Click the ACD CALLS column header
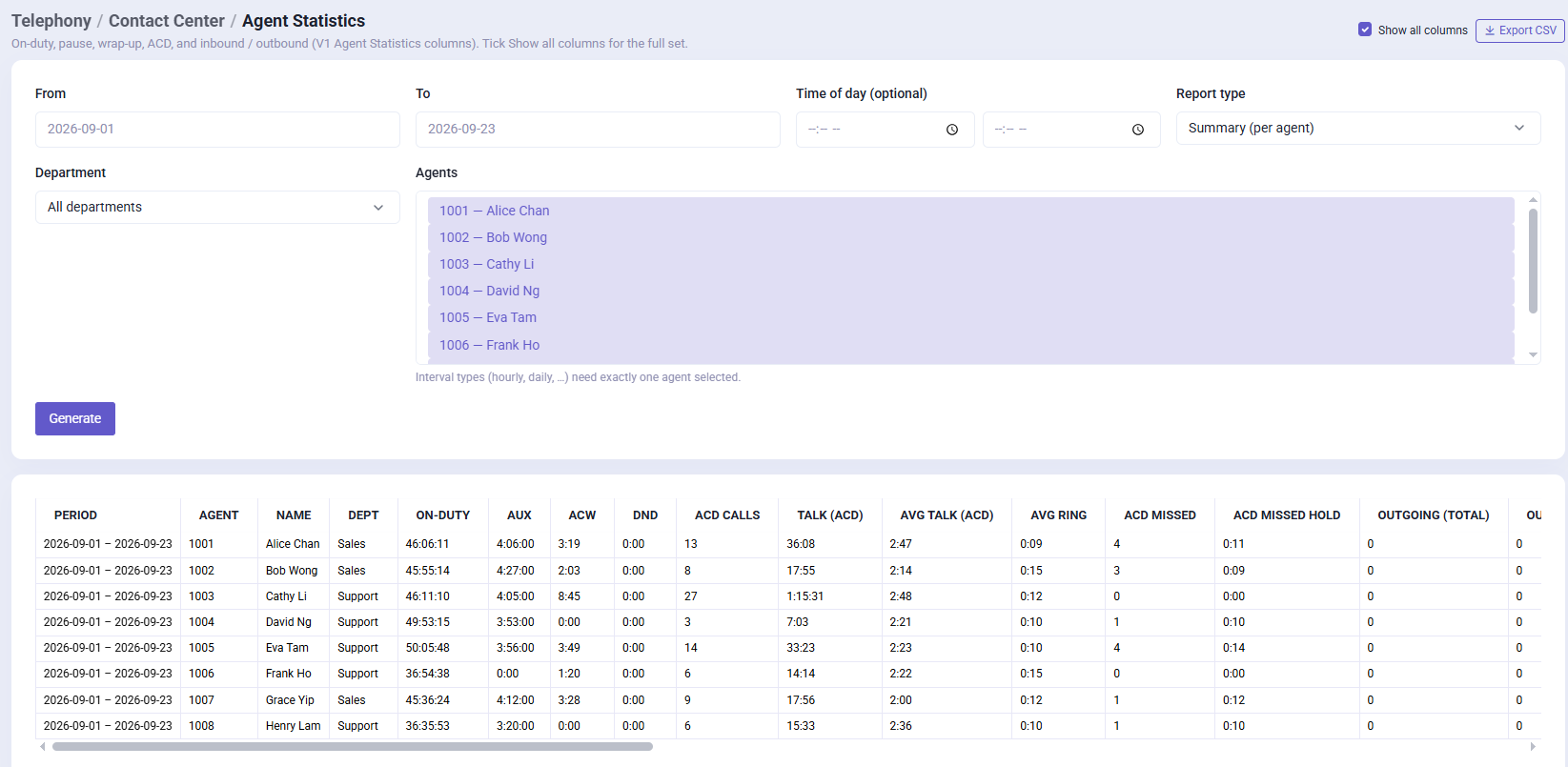The width and height of the screenshot is (1568, 767). (x=727, y=515)
